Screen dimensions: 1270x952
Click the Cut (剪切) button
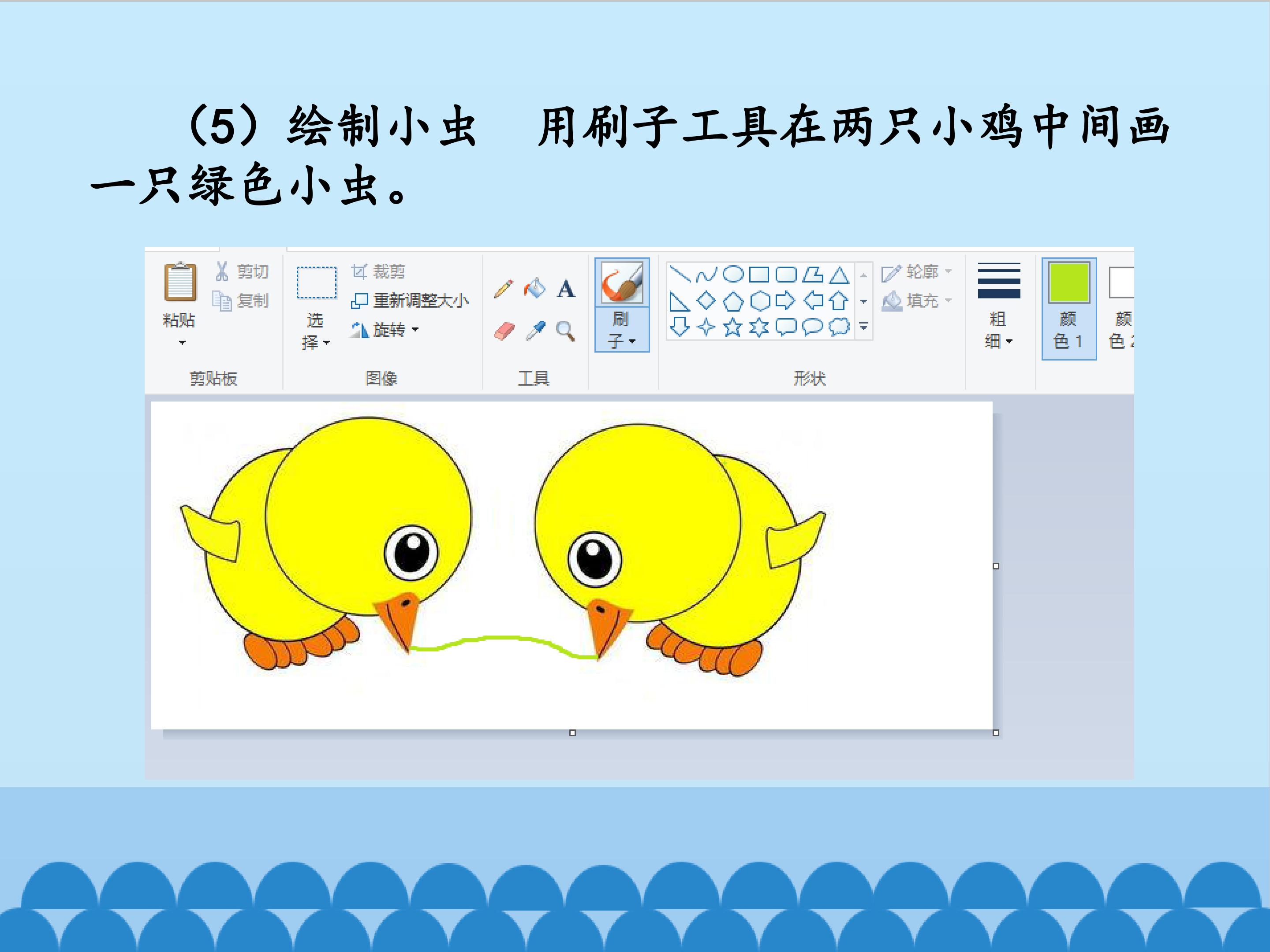[x=241, y=271]
